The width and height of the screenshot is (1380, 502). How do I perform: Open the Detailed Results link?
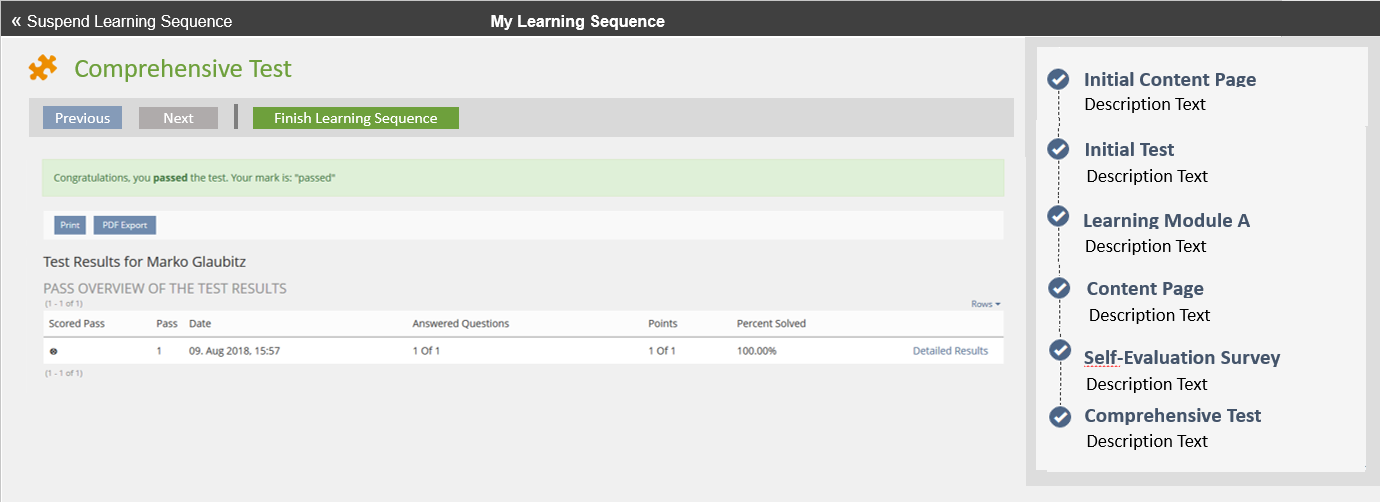(950, 351)
